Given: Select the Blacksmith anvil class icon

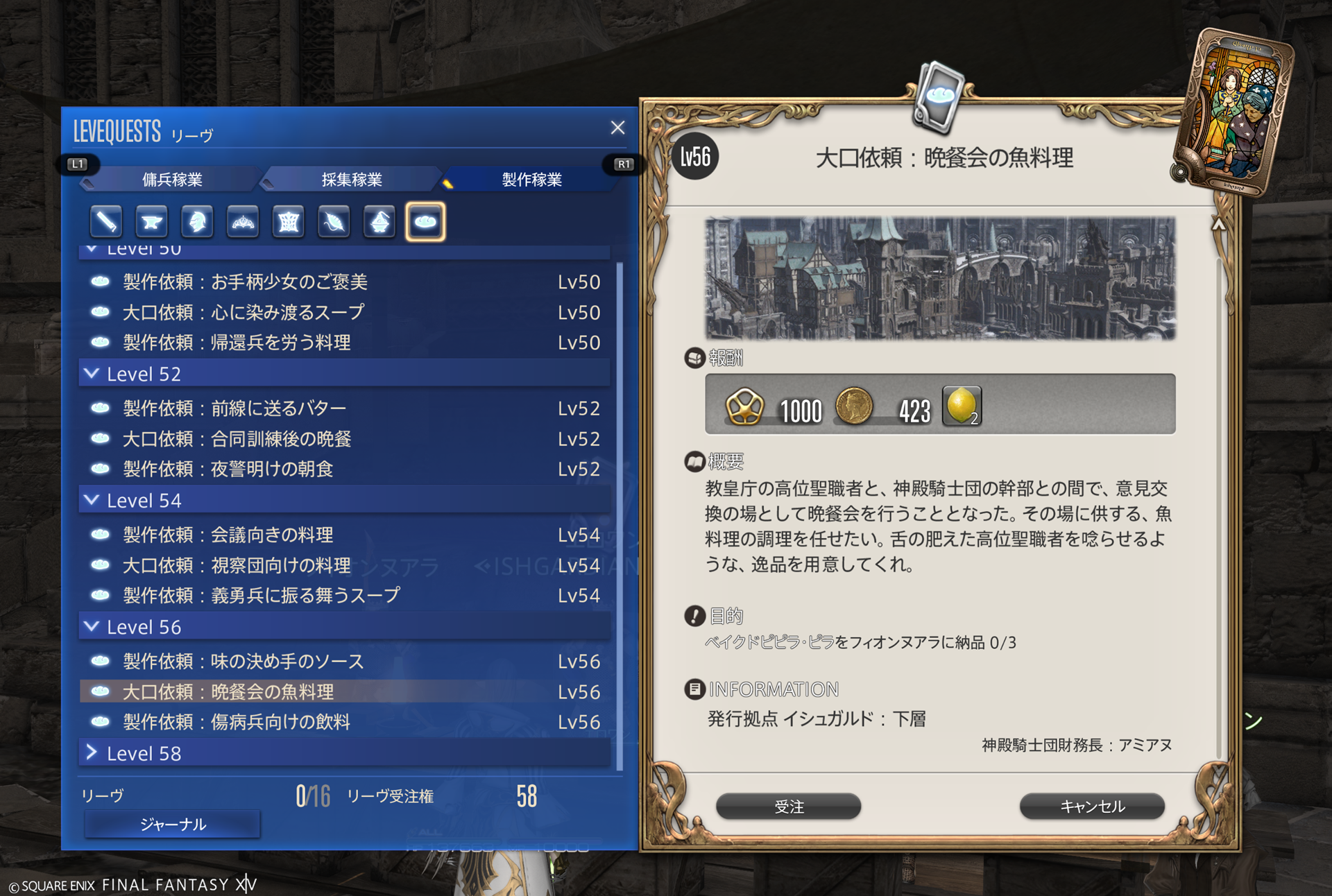Looking at the screenshot, I should pyautogui.click(x=152, y=222).
